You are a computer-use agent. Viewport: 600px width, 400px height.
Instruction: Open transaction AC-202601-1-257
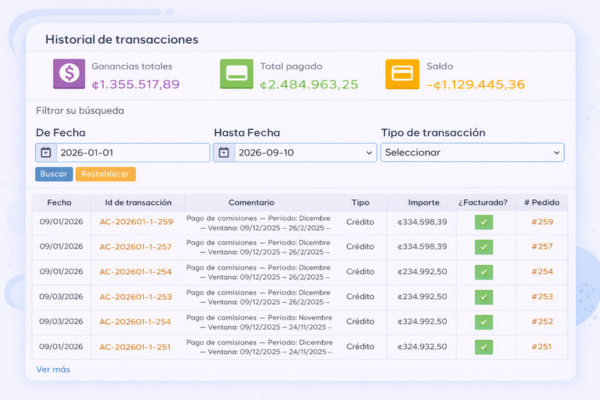tap(135, 247)
